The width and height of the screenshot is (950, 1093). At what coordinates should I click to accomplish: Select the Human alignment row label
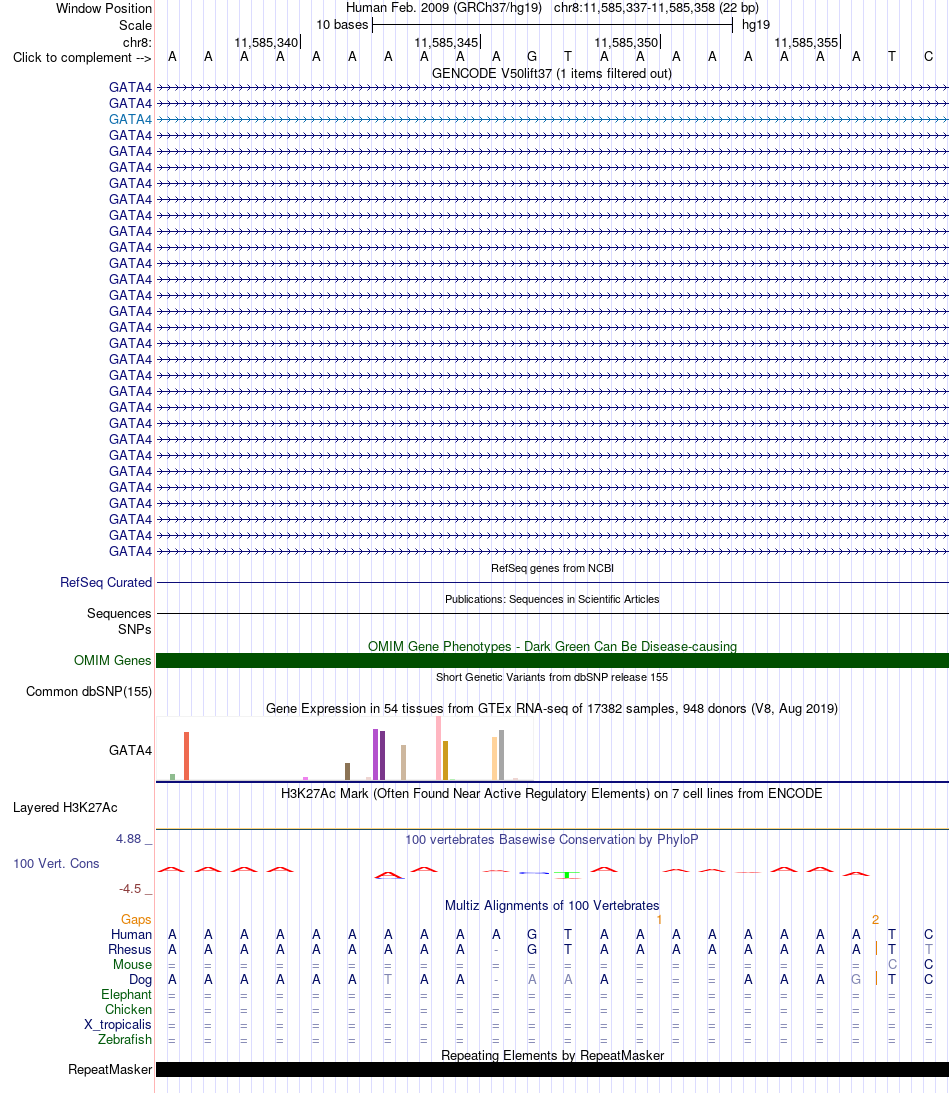(x=131, y=934)
